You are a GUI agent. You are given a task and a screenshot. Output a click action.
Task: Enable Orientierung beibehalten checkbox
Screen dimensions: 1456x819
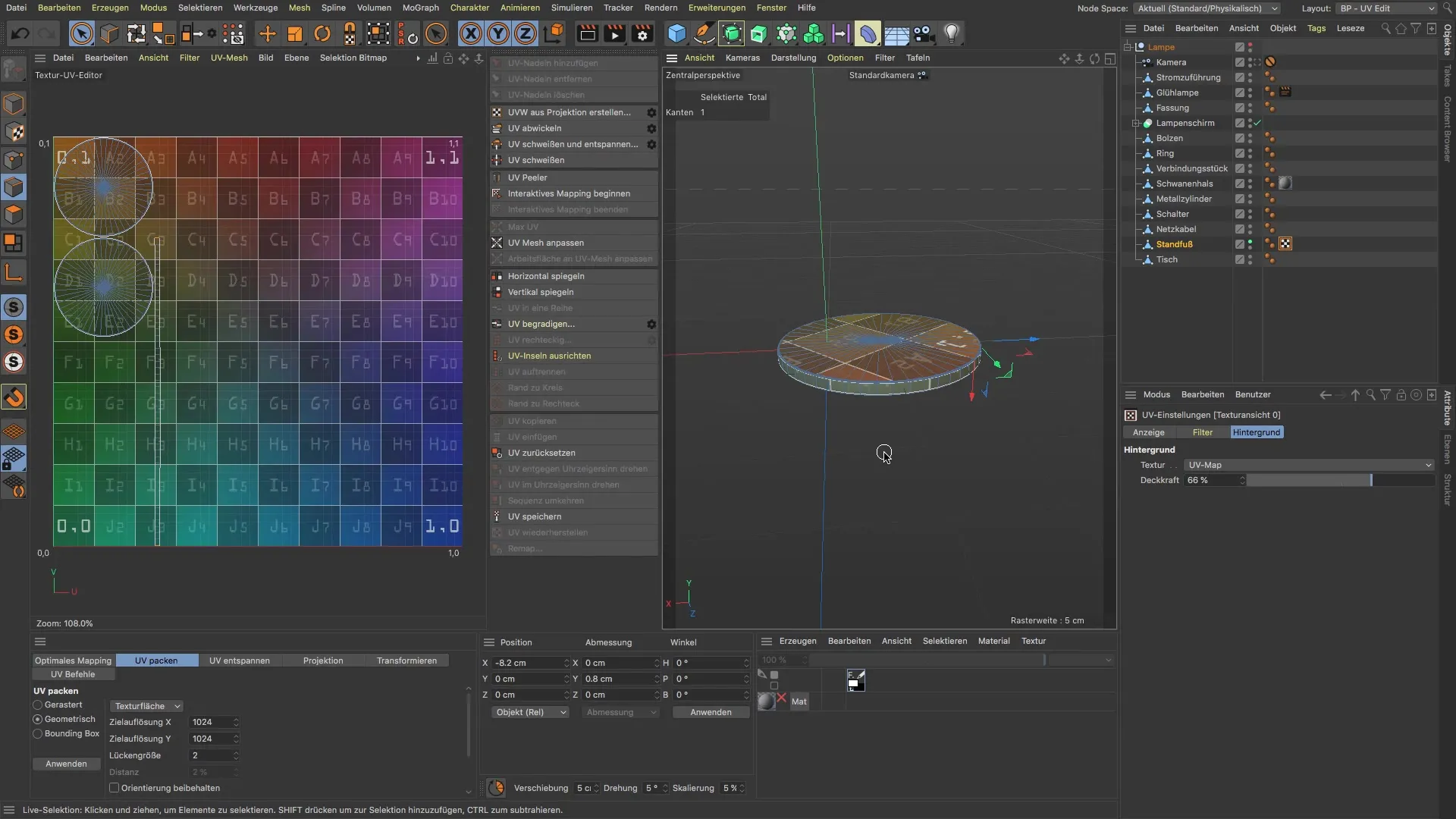point(115,788)
